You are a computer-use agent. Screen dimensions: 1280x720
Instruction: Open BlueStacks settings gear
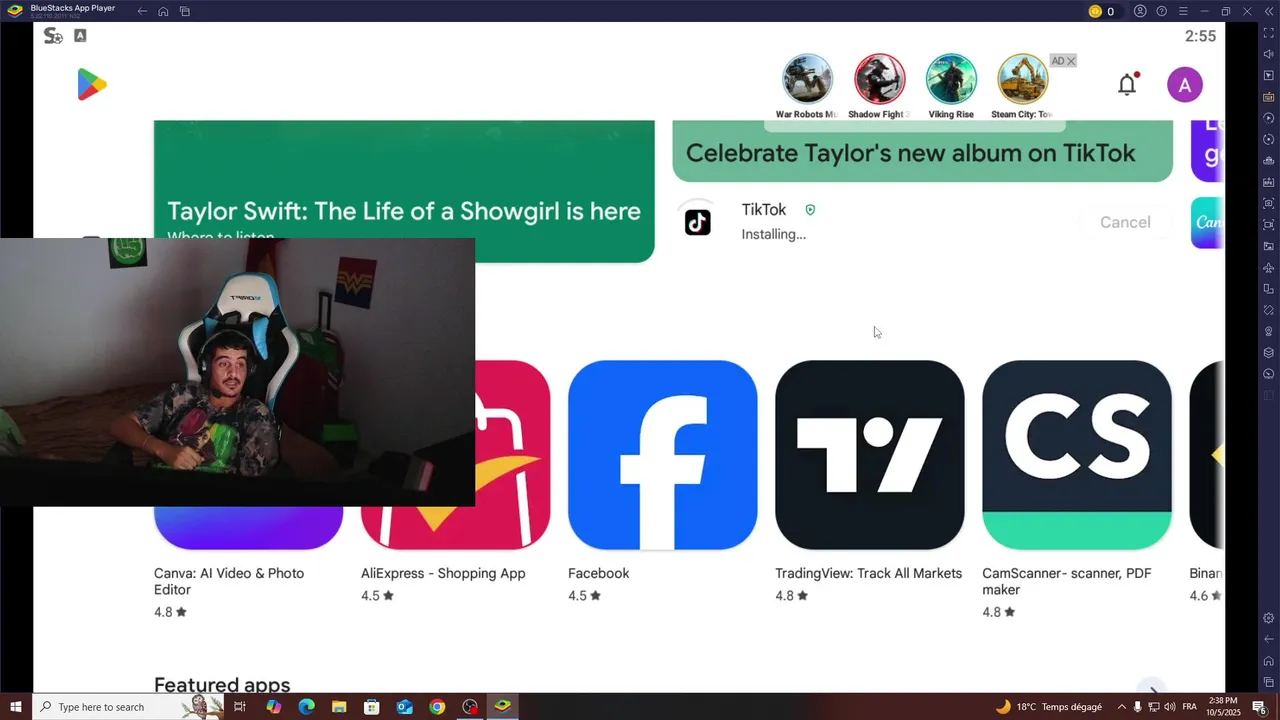coord(1268,618)
